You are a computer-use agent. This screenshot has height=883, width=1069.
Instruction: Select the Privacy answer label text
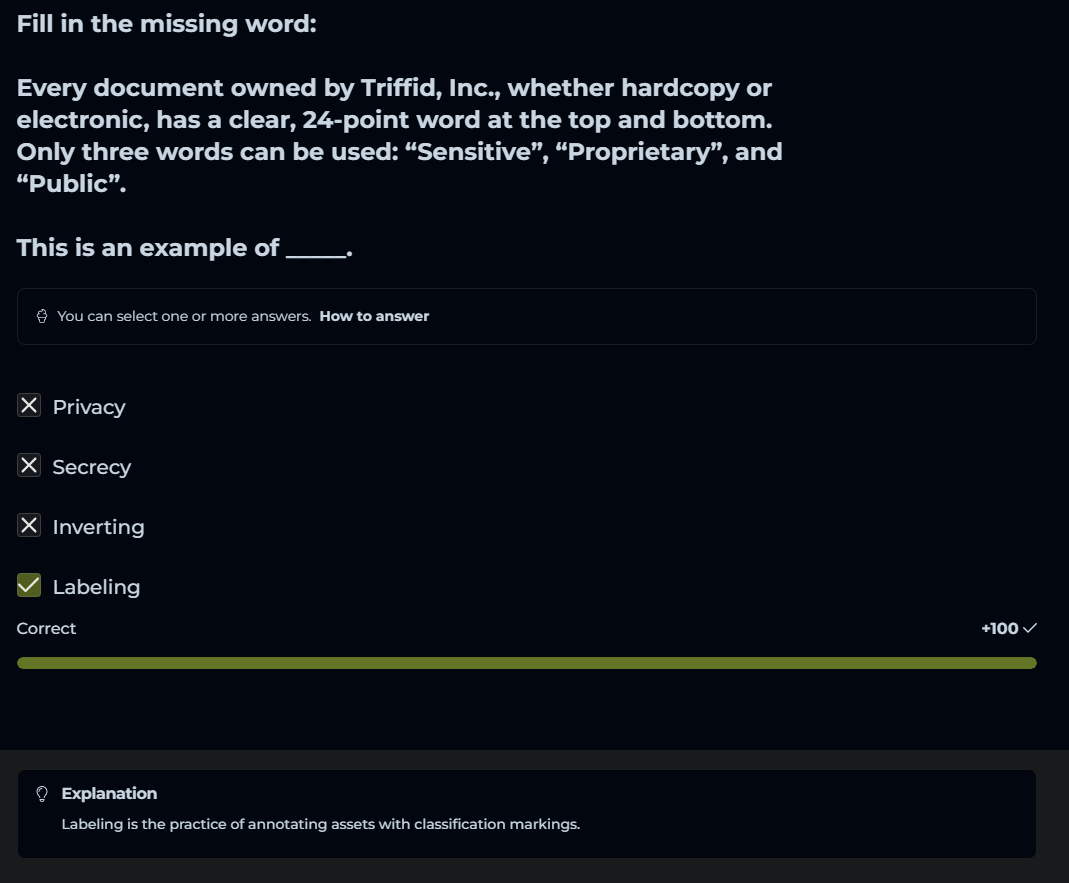tap(89, 407)
